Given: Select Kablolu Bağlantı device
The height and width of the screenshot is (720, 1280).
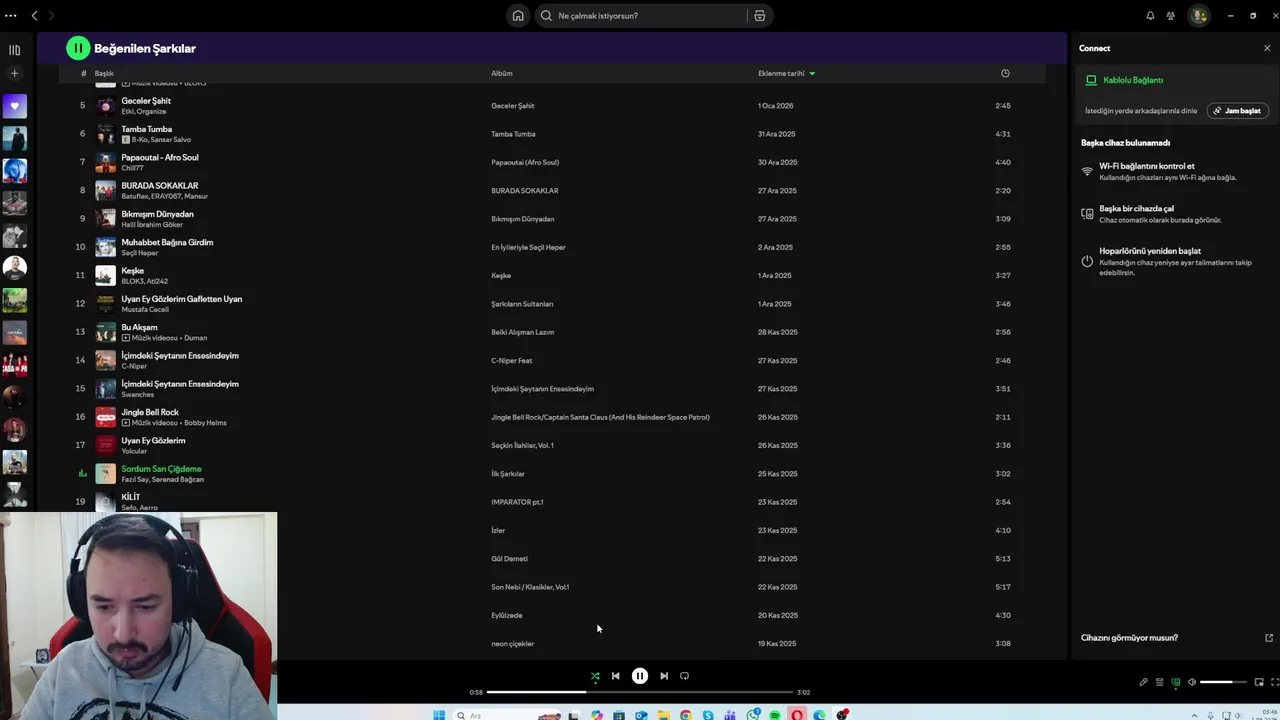Looking at the screenshot, I should (1133, 80).
